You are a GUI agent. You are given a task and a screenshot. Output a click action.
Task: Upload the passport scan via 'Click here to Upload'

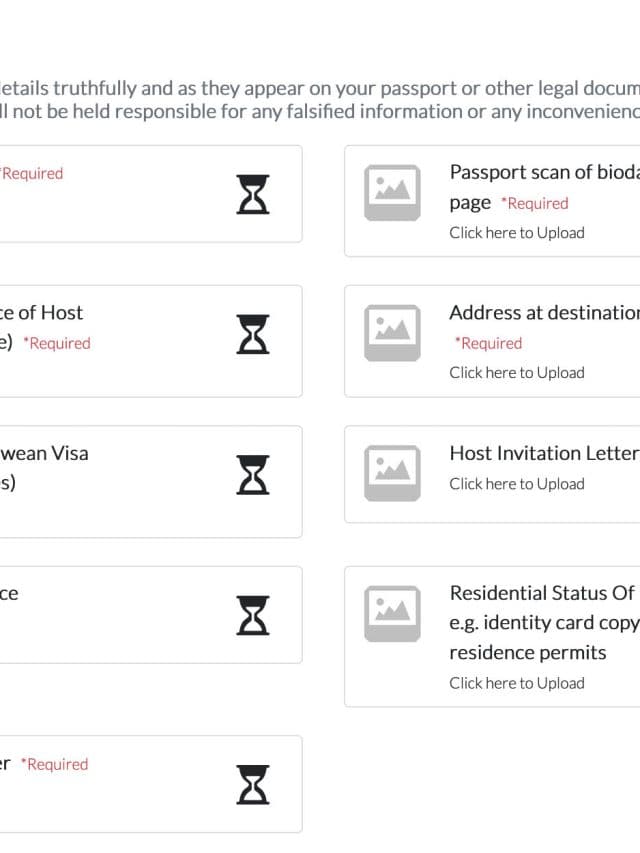point(516,233)
